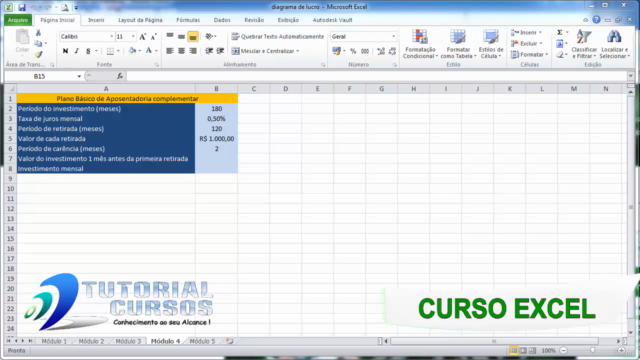Viewport: 640px width, 360px height.
Task: Click Quebrar Texto Automaticamente button
Action: point(278,37)
